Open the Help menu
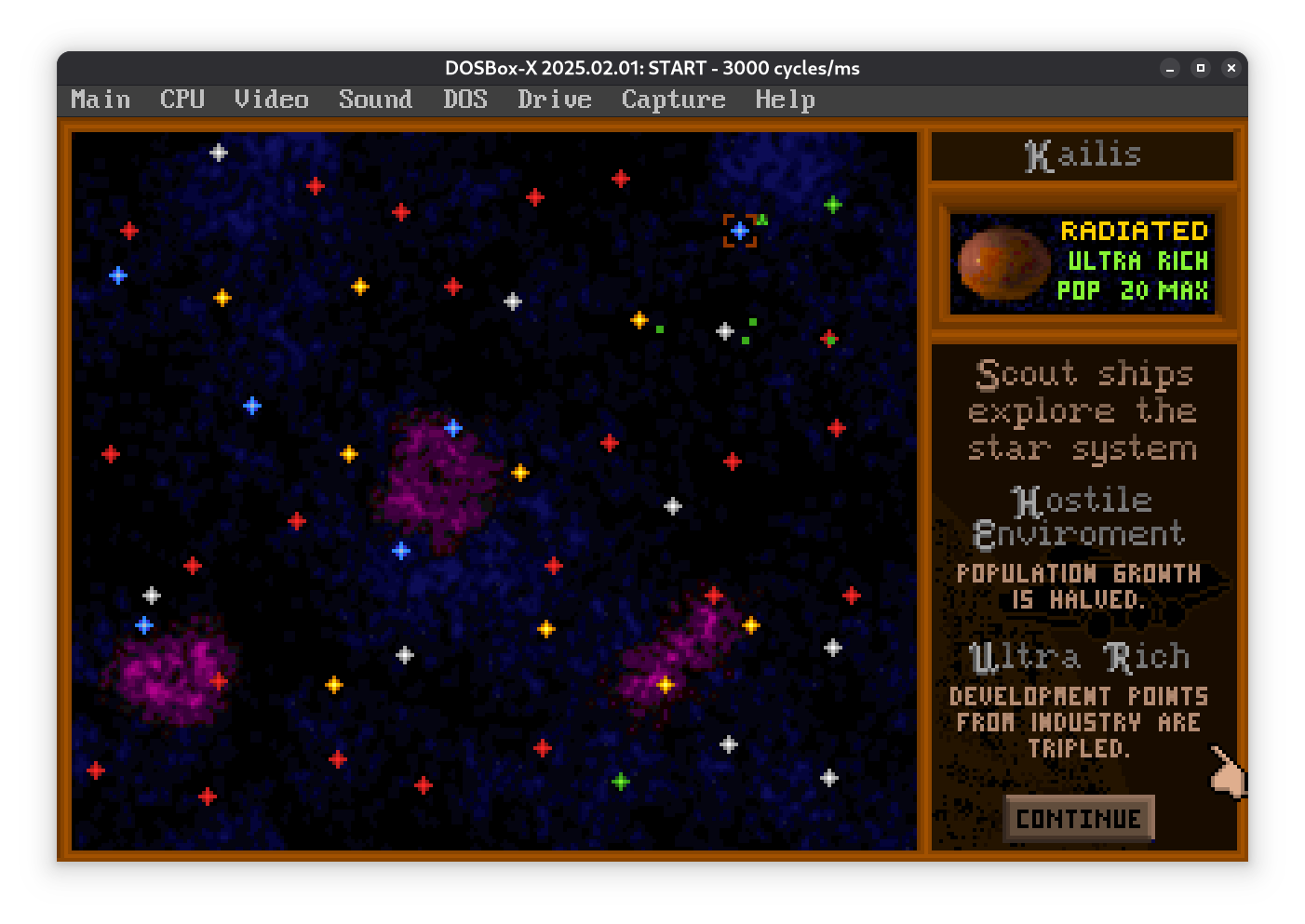The width and height of the screenshot is (1305, 924). click(x=785, y=100)
